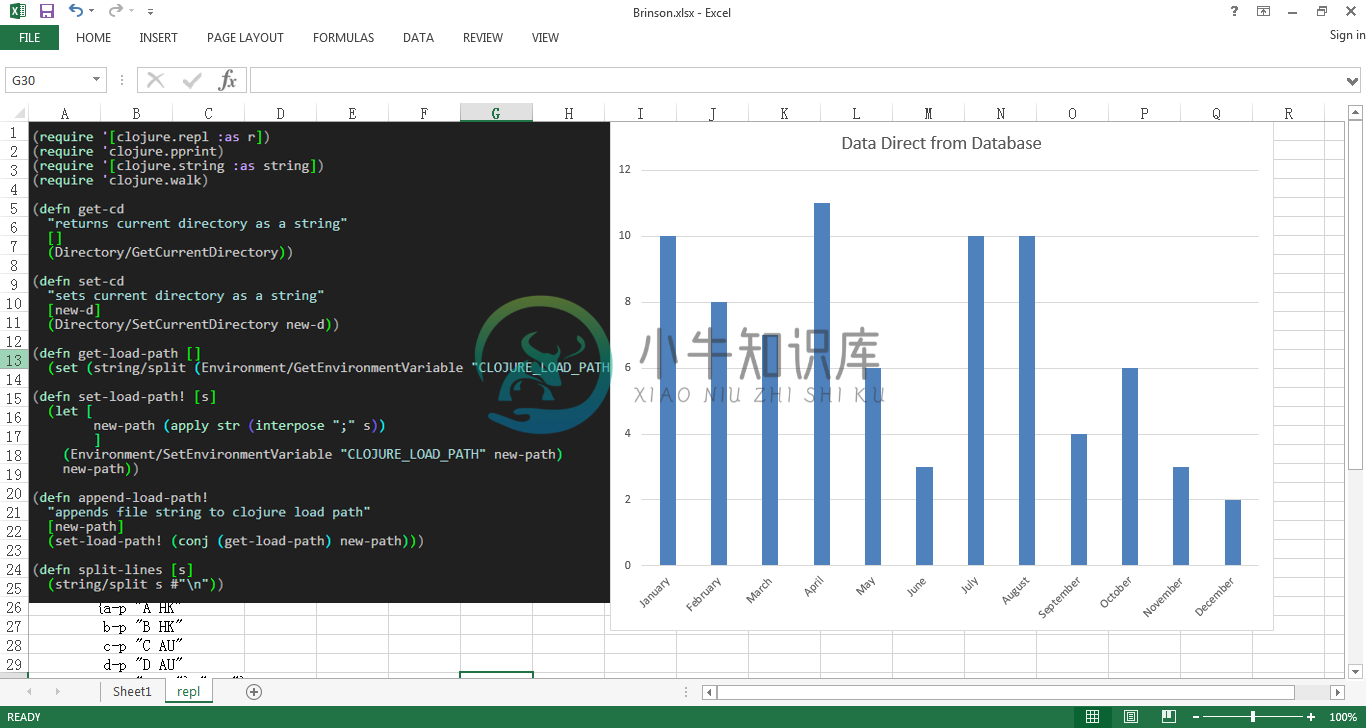Add a new sheet with plus button
Viewport: 1366px width, 728px height.
[x=254, y=691]
